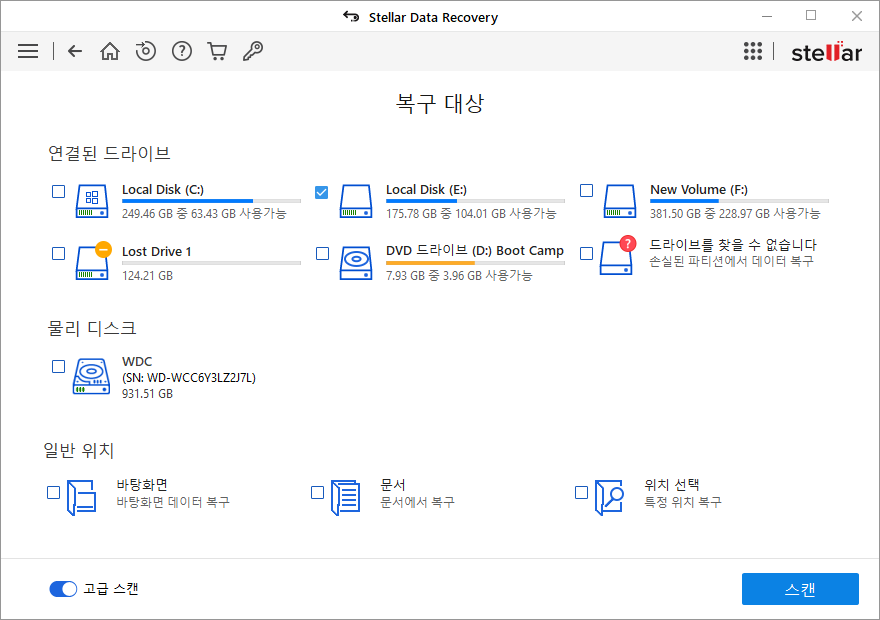Screen dimensions: 880x620
Task: Click the 드라이브를 찾을 수 없습니다 label
Action: tap(733, 245)
